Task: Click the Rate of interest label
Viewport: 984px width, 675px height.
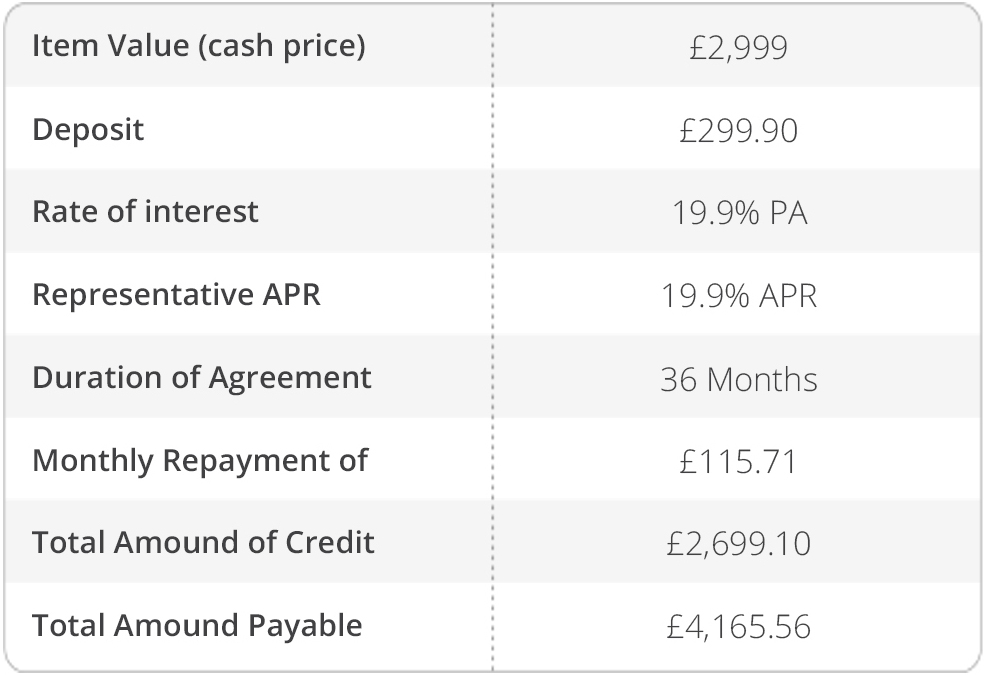Action: pos(145,212)
